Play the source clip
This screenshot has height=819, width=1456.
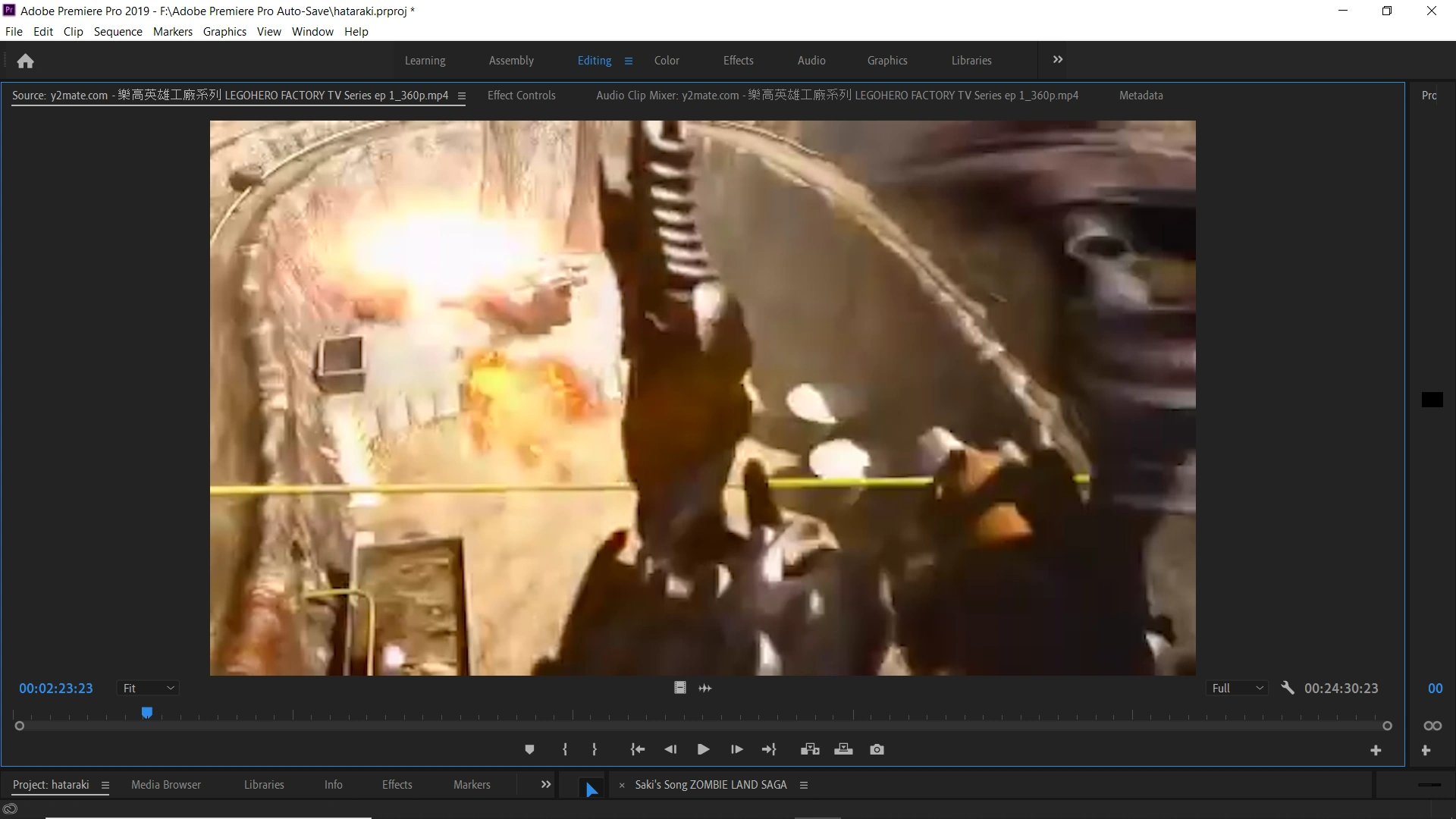click(703, 749)
